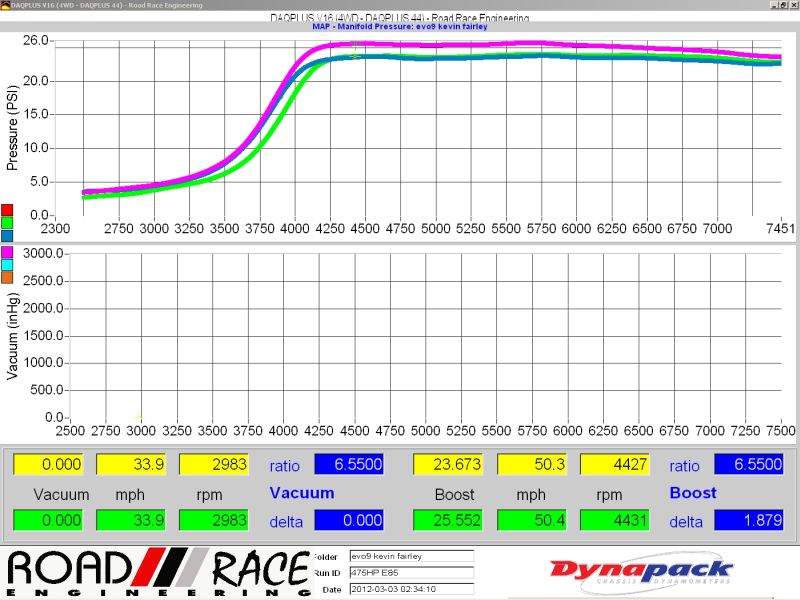
Task: Select the green Boost rpm value 4431
Action: [x=615, y=520]
